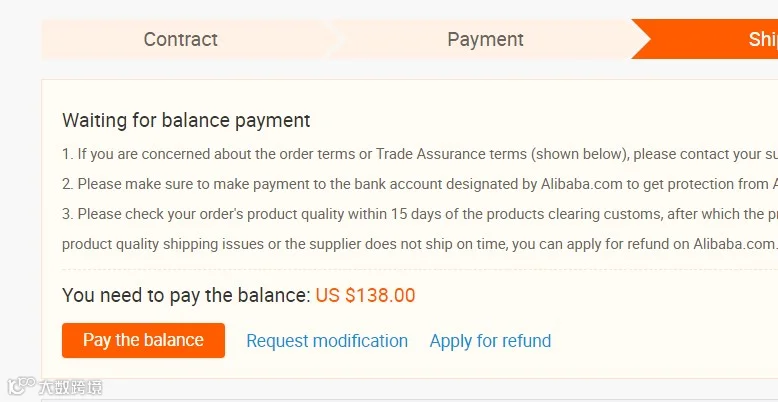Click the Pay the balance button
Image resolution: width=778 pixels, height=402 pixels.
coord(143,340)
